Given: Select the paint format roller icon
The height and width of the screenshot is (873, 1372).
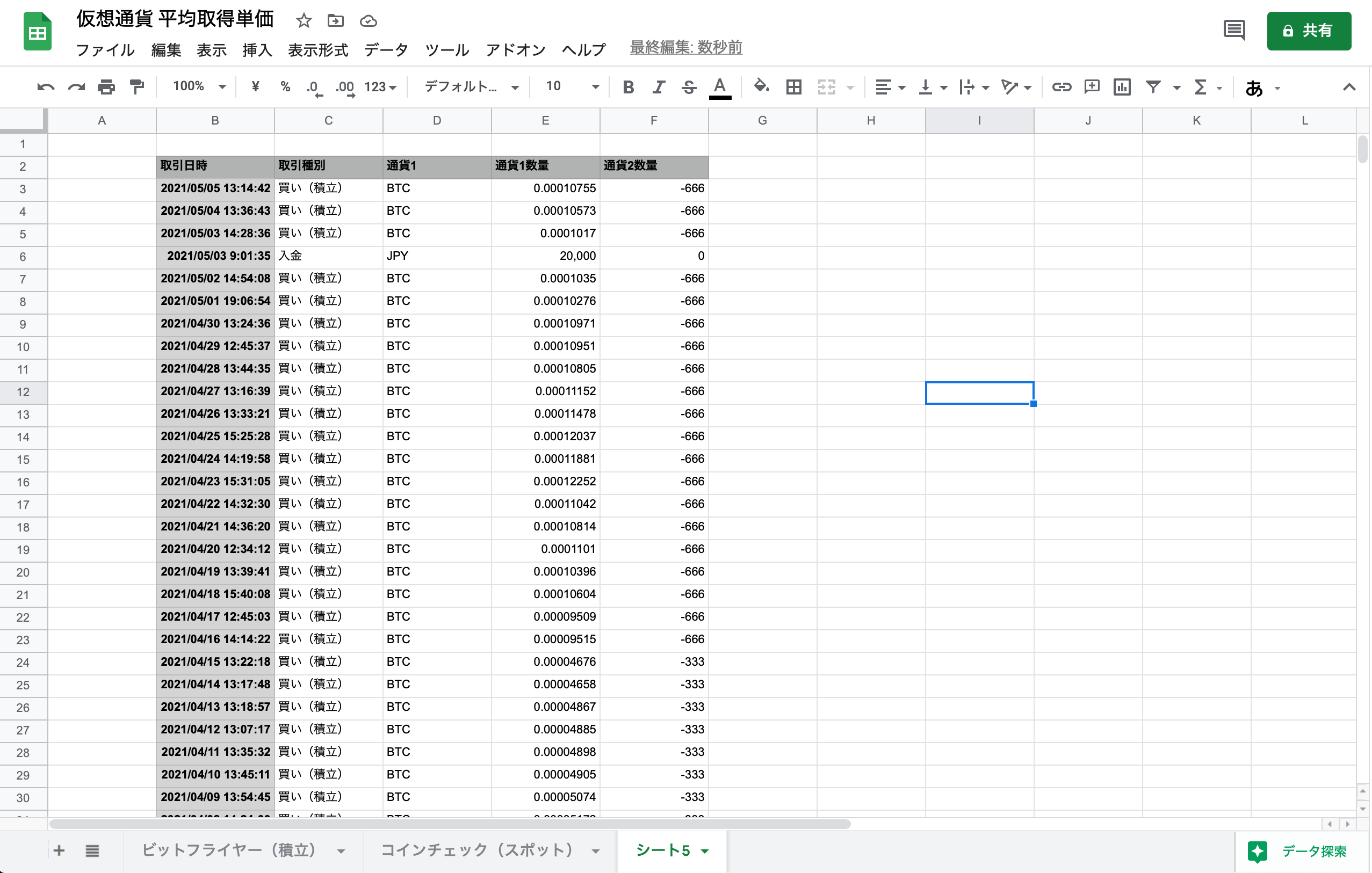Looking at the screenshot, I should (x=137, y=87).
